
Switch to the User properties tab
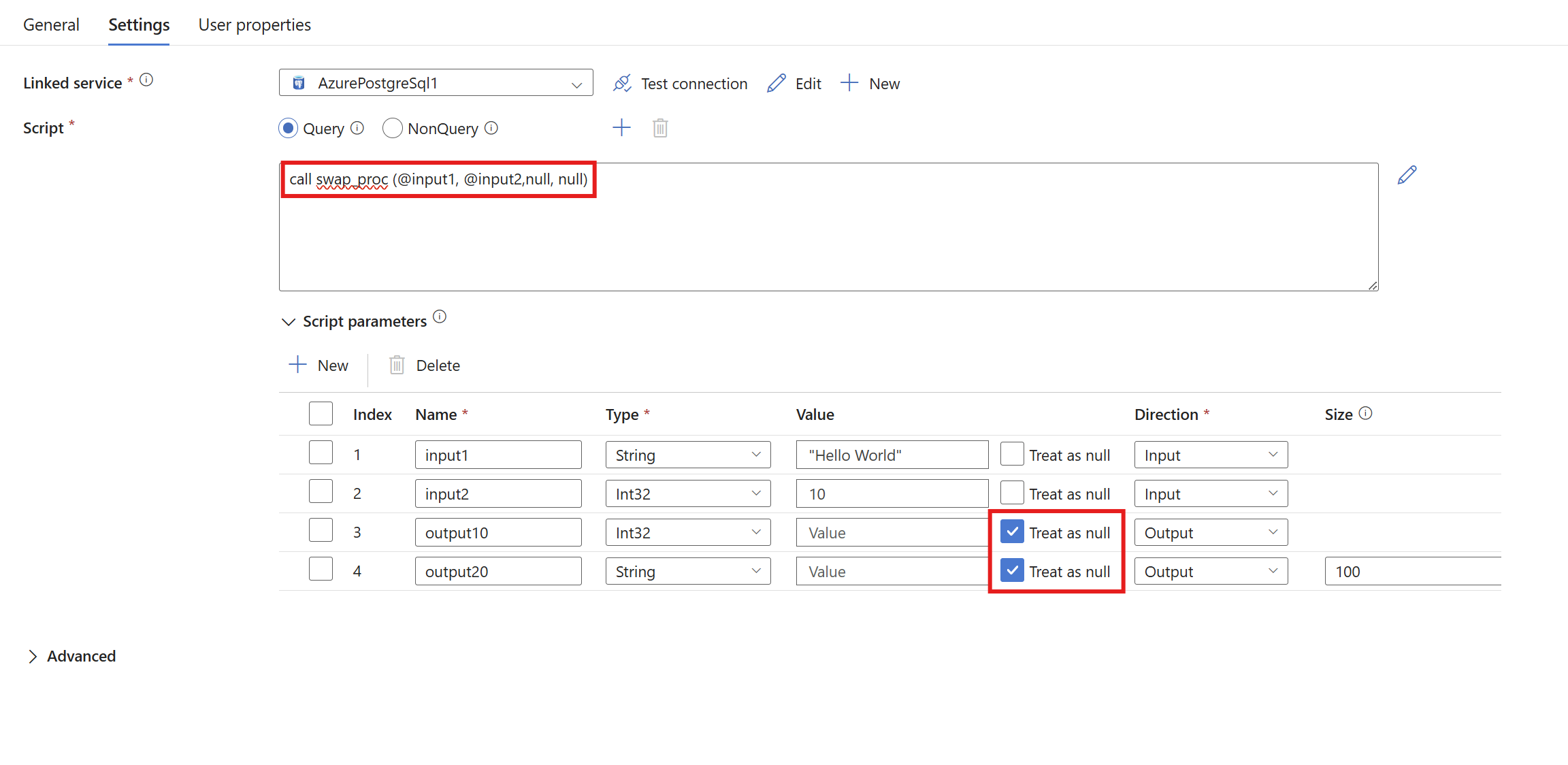[x=255, y=25]
